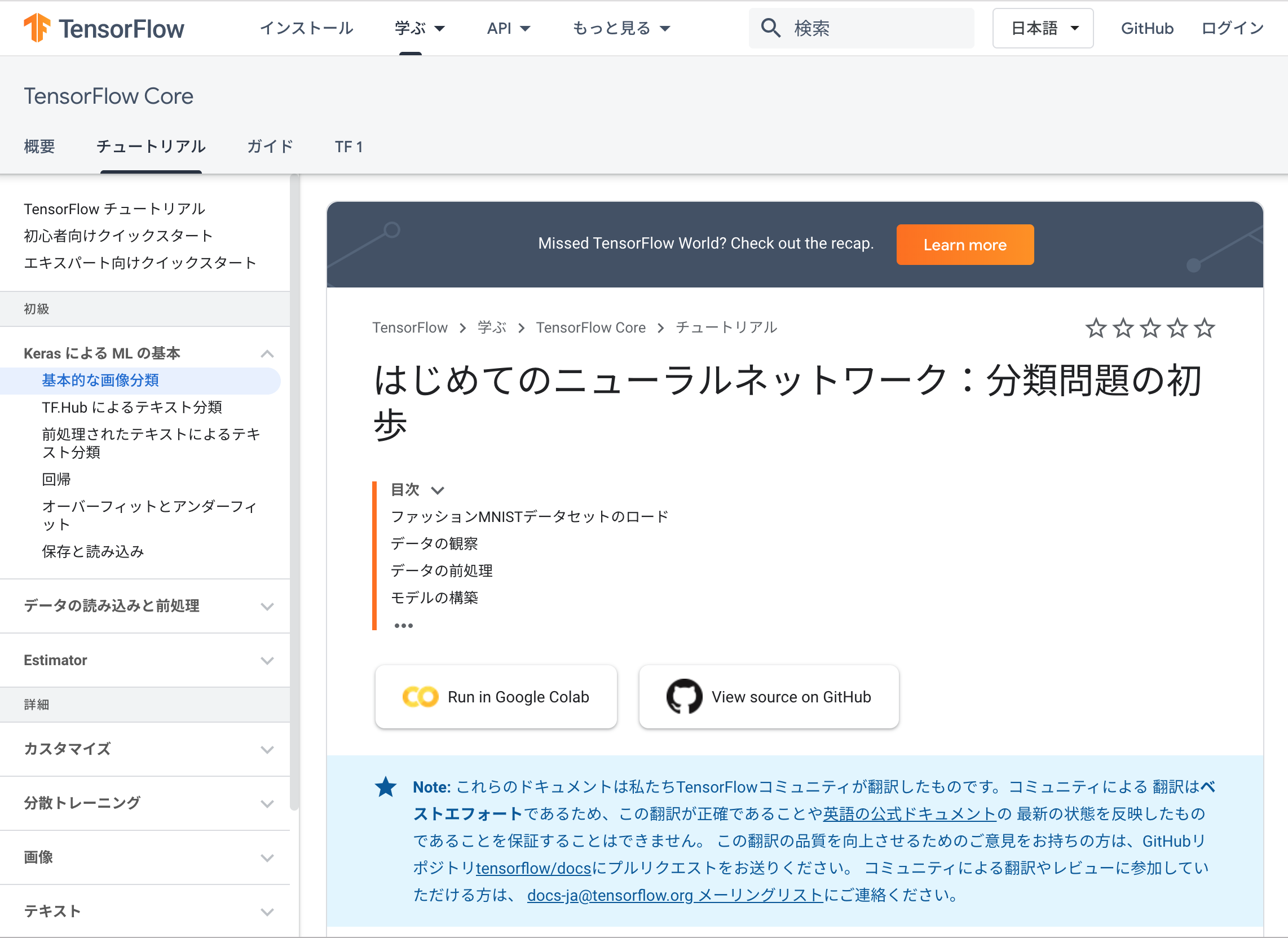This screenshot has height=938, width=1288.
Task: Click the GitHub octocat icon
Action: [683, 697]
